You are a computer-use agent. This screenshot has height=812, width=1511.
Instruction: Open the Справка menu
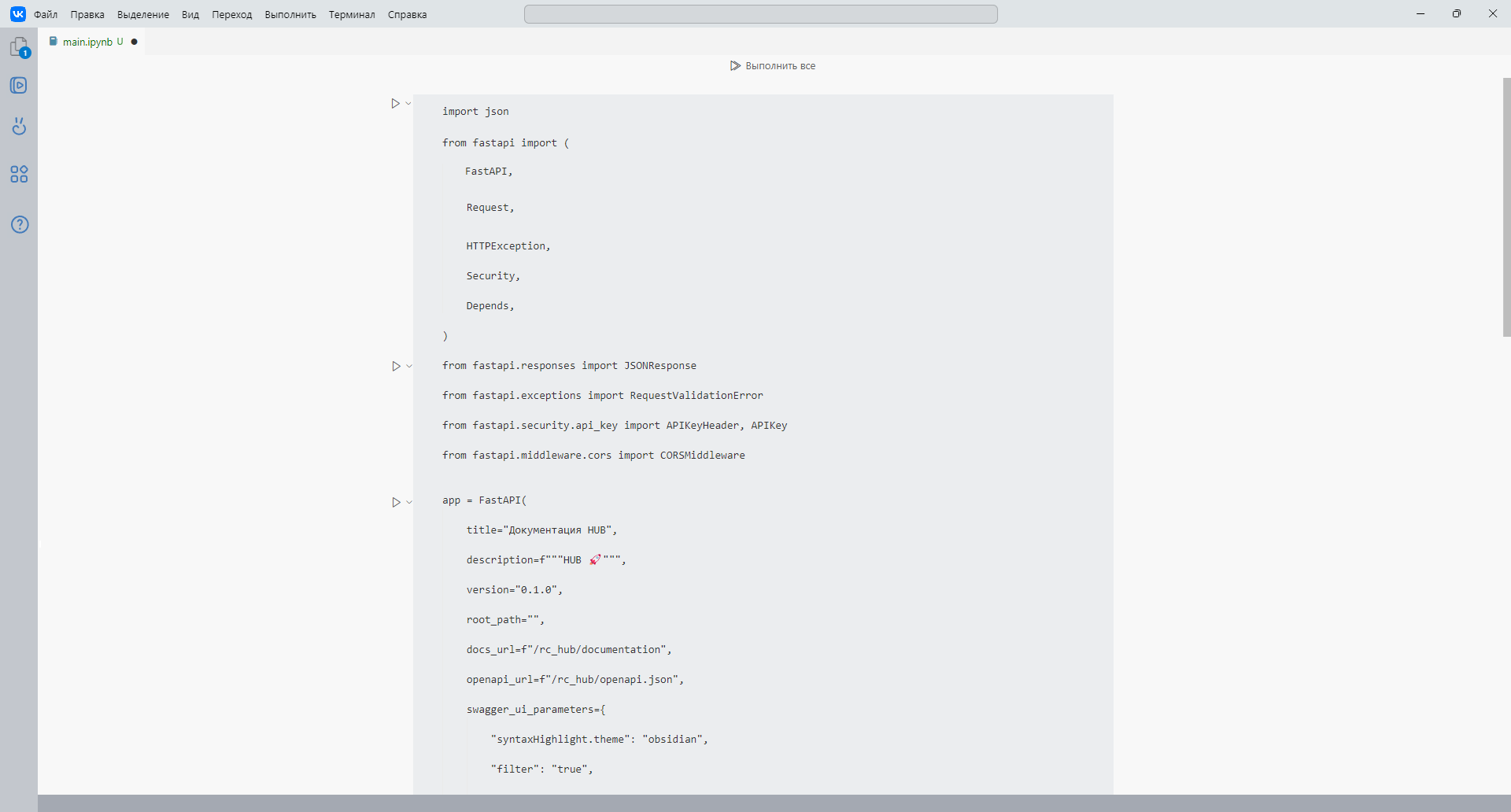[407, 14]
